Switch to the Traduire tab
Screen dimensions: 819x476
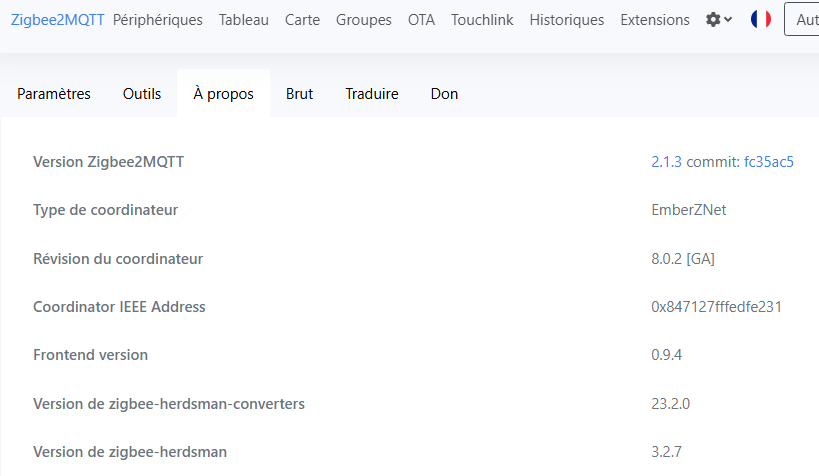click(372, 94)
